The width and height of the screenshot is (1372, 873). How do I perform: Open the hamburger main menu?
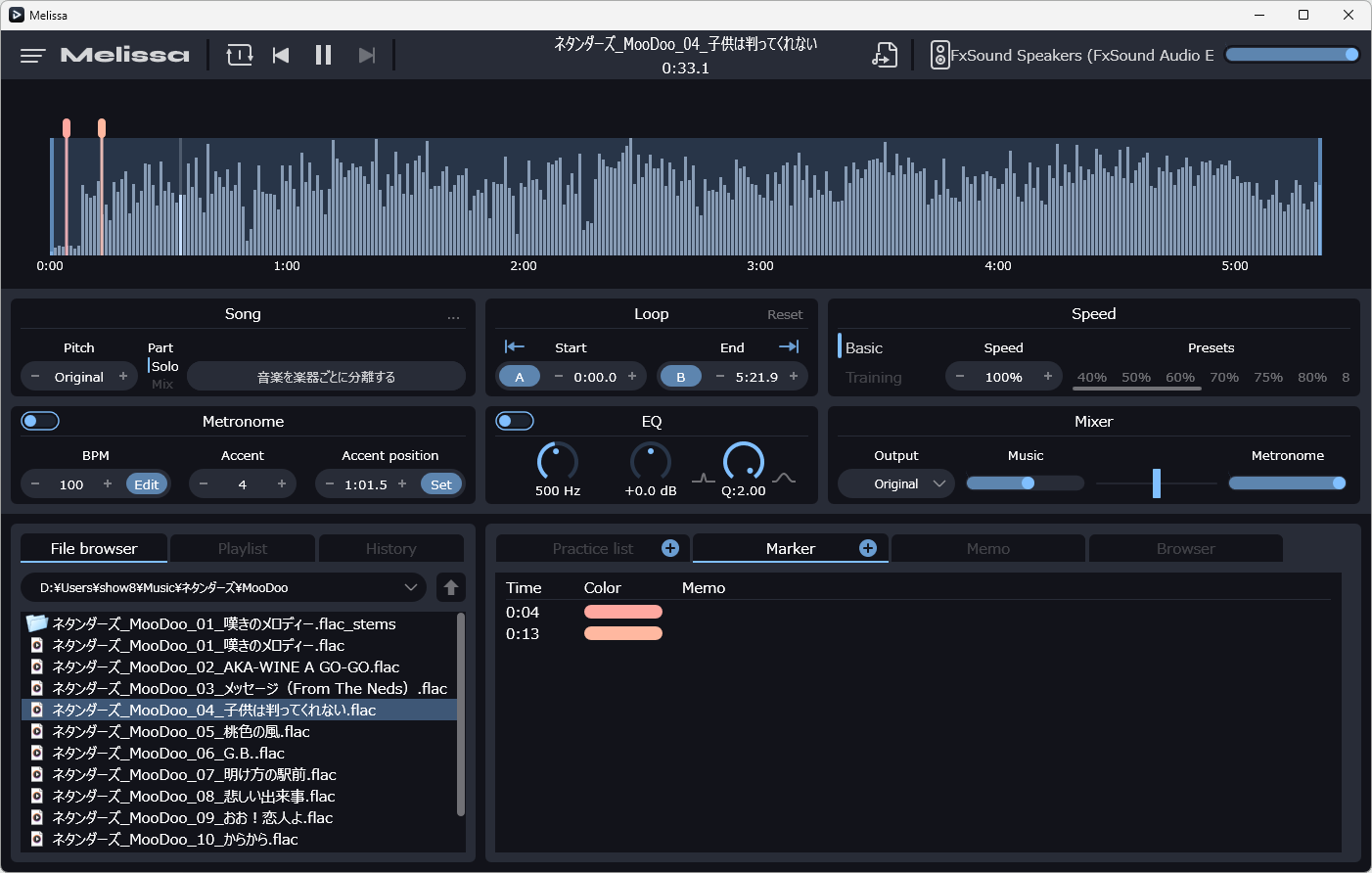tap(32, 56)
